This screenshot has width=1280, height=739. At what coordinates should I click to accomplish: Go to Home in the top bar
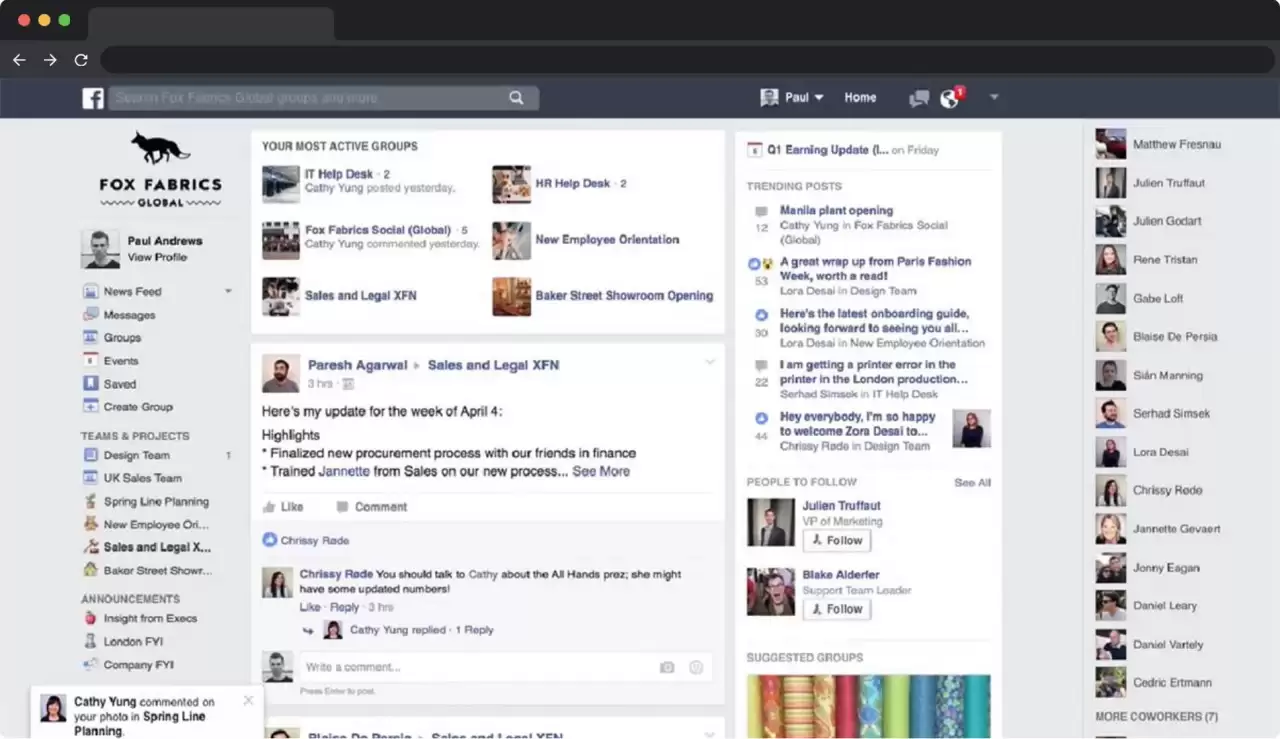[860, 97]
